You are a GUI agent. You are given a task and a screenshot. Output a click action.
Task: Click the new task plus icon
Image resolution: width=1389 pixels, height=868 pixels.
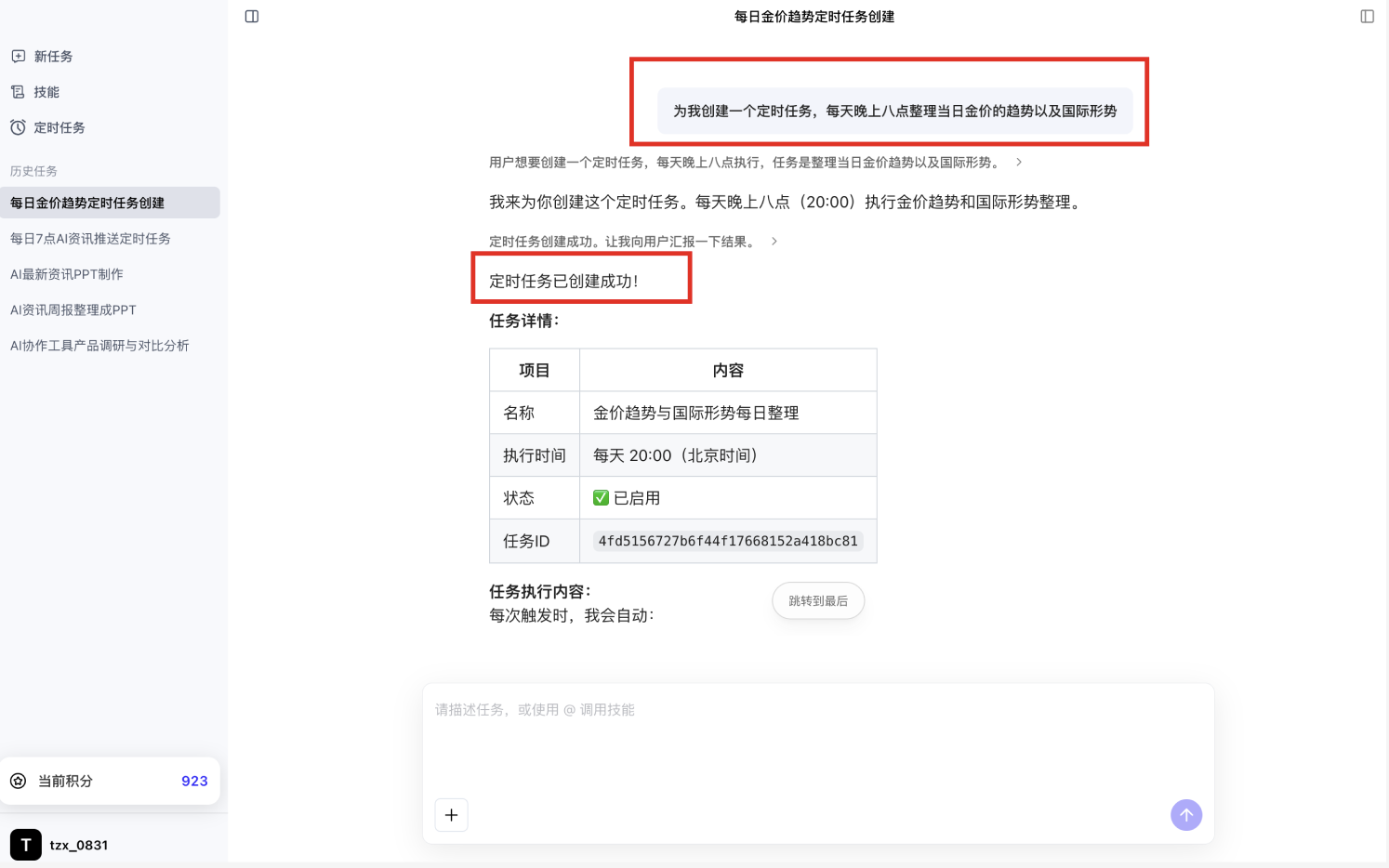[x=19, y=57]
